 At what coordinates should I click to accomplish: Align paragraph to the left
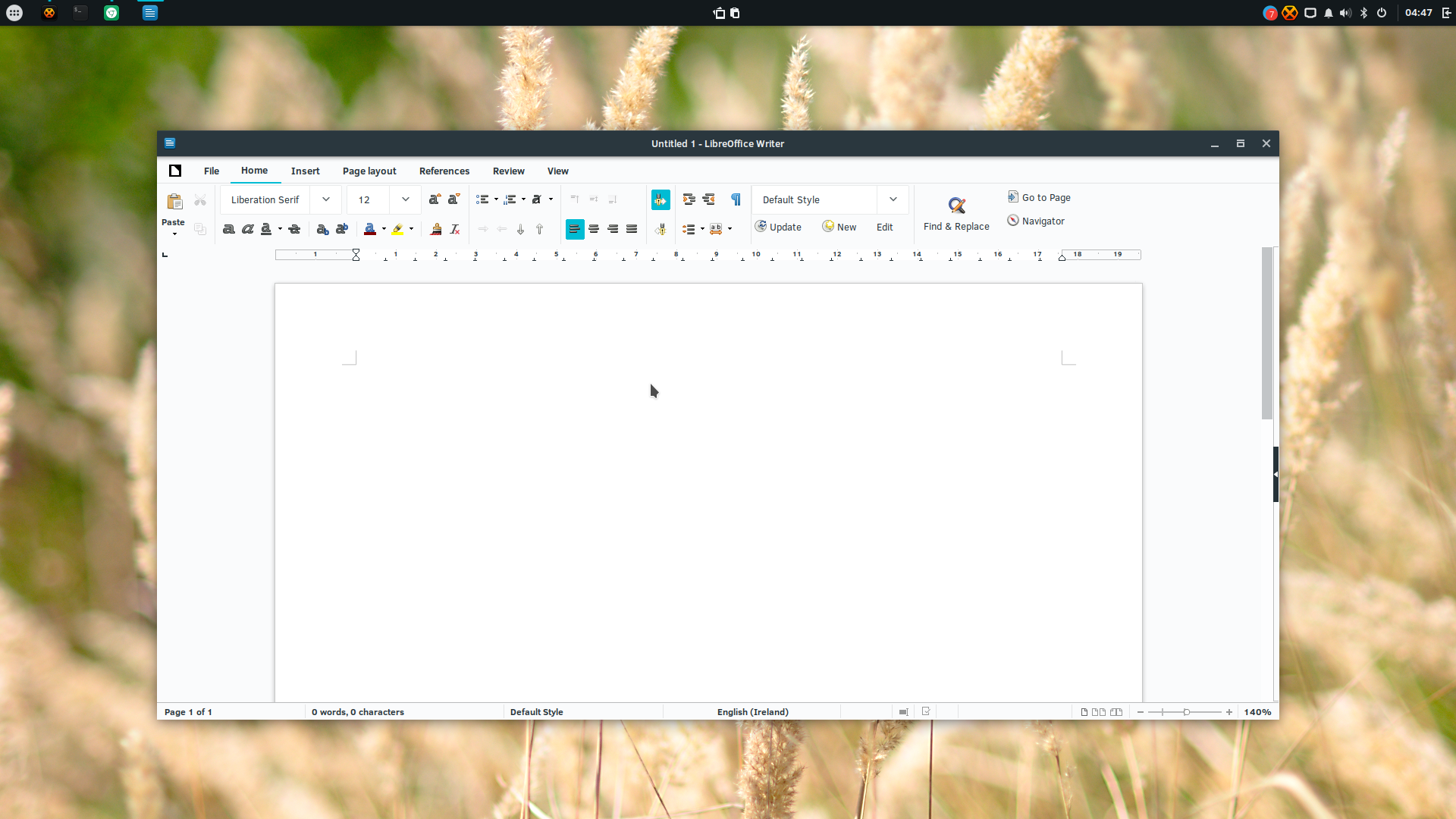(575, 229)
